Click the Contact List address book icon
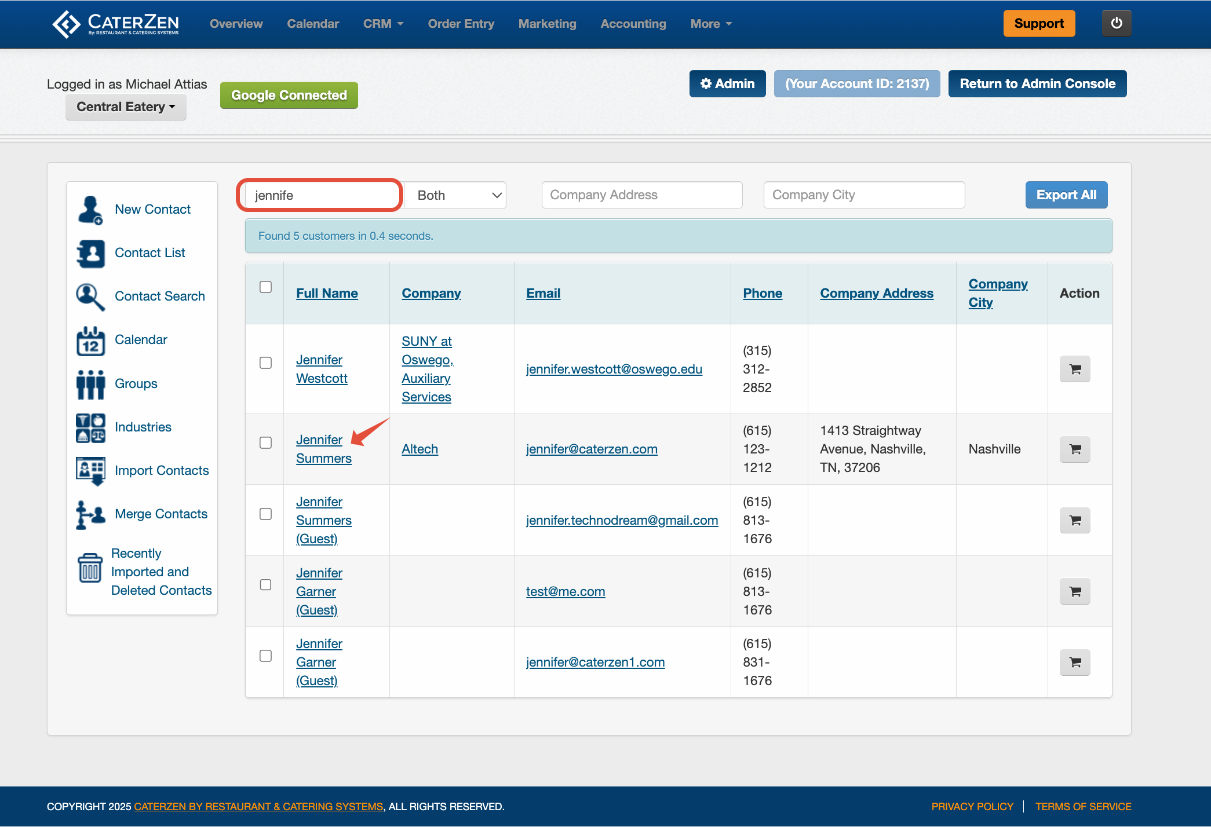The image size is (1211, 827). click(x=91, y=253)
